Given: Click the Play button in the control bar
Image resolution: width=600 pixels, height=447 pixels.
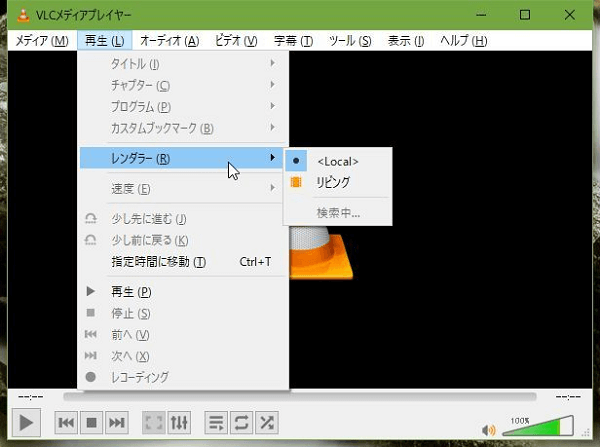Looking at the screenshot, I should 26,423.
